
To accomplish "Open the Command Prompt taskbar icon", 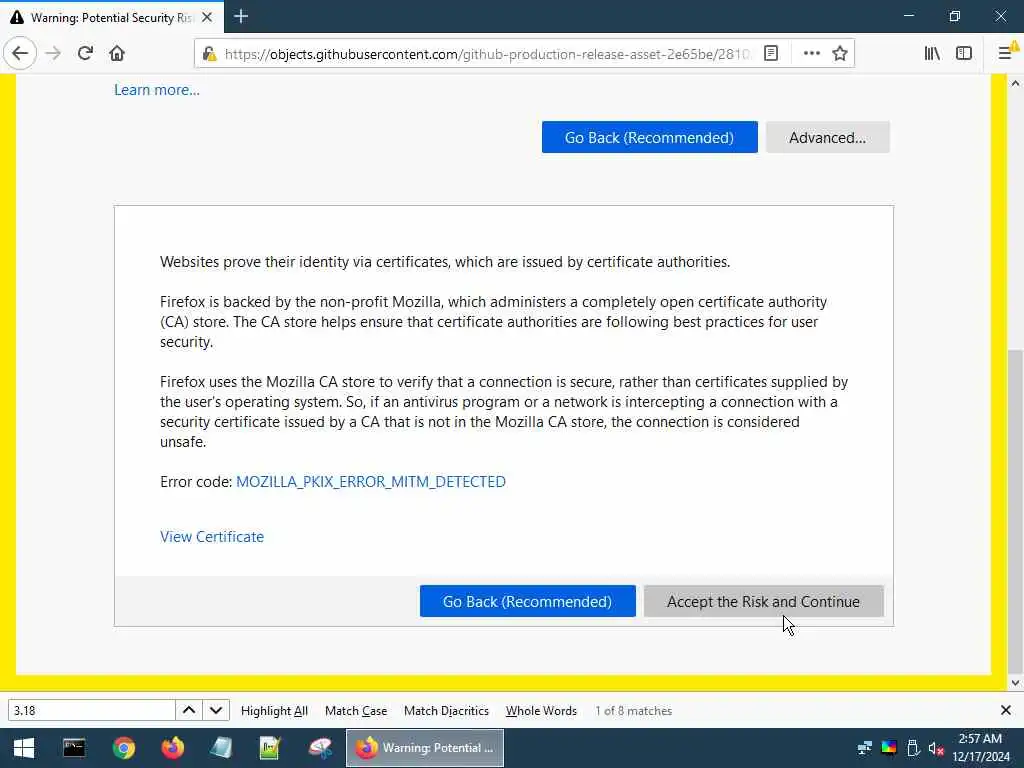I will pyautogui.click(x=74, y=748).
